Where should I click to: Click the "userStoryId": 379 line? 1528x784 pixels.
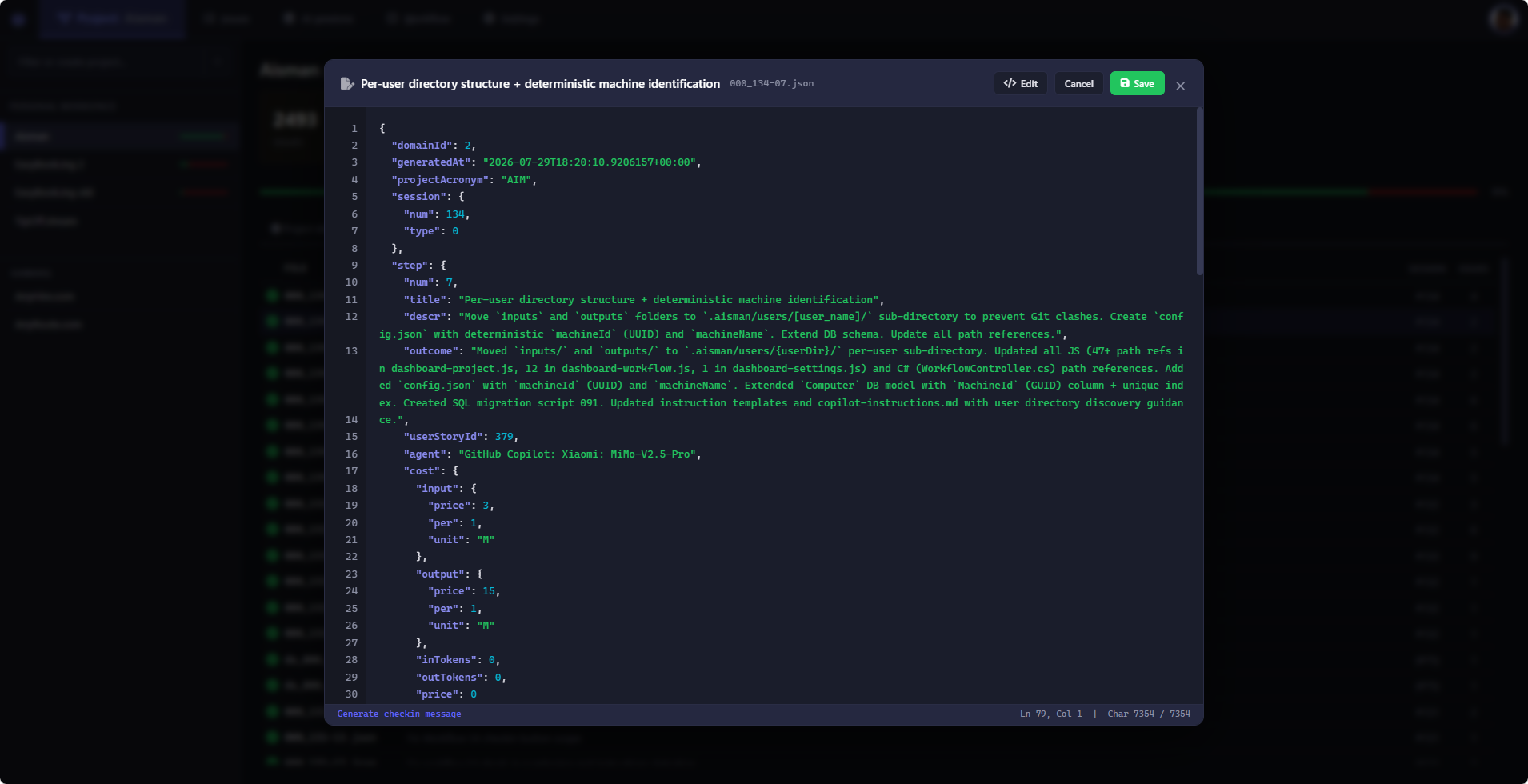[x=461, y=437]
